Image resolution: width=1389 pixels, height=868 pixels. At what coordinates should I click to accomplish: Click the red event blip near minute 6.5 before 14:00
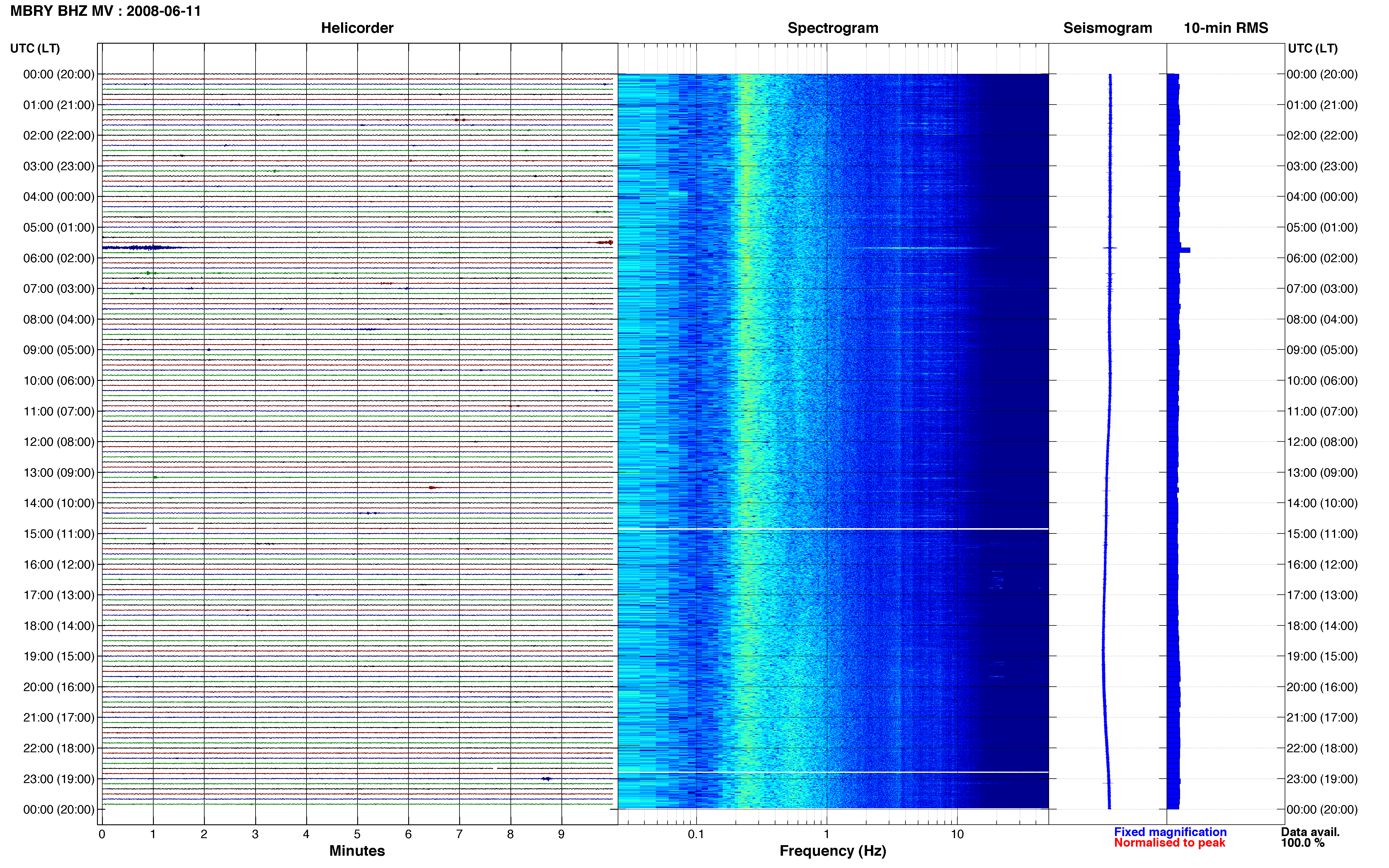click(432, 487)
